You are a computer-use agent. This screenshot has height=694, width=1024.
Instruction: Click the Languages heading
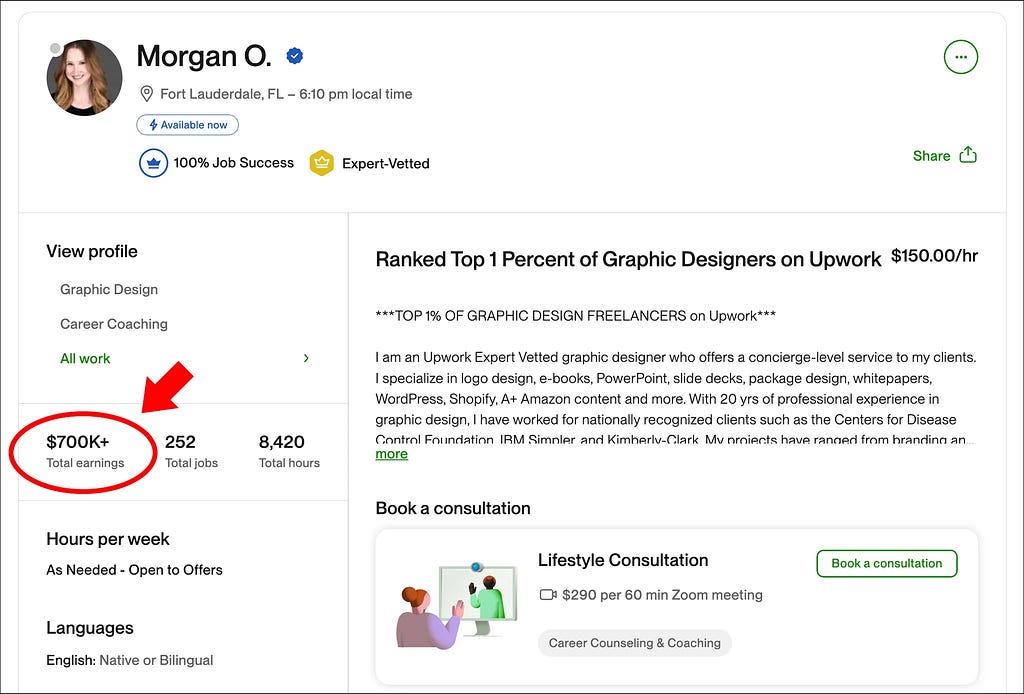pos(90,628)
